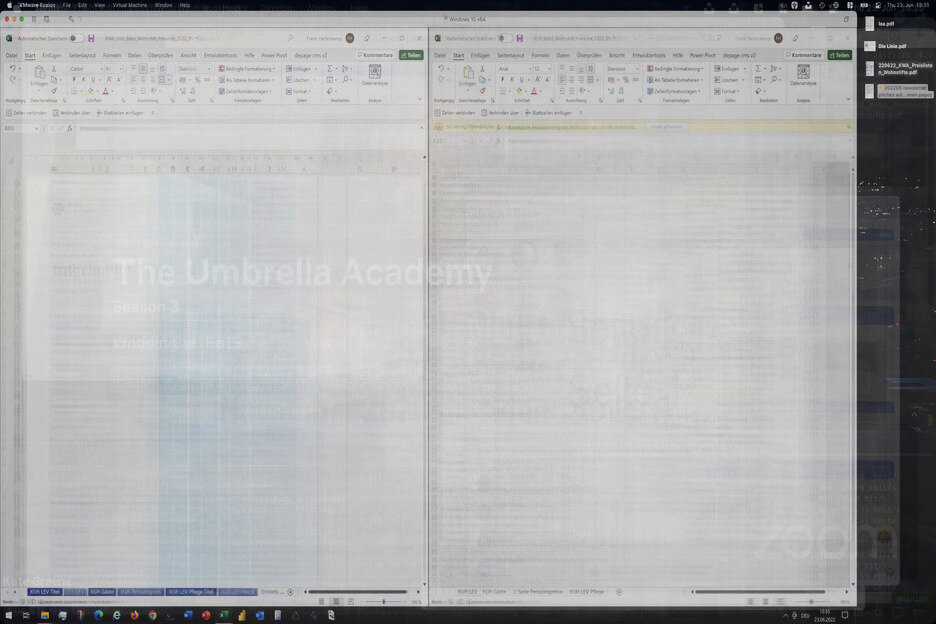Open the Entwicklertools tab in right Excel window

[x=649, y=56]
